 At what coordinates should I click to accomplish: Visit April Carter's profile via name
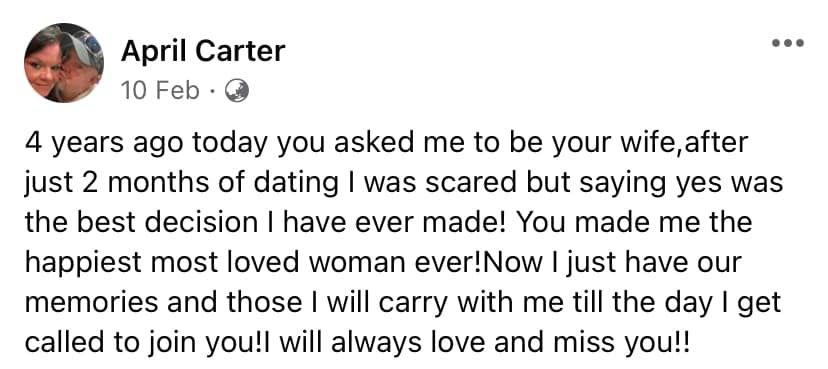[203, 52]
